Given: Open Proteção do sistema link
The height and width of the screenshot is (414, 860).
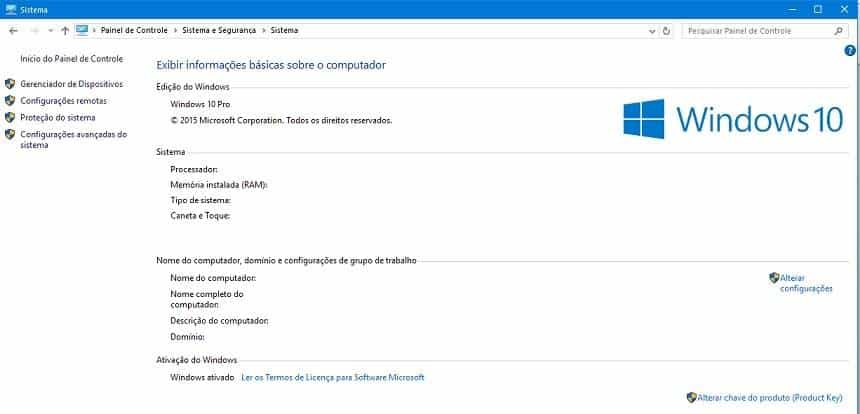Looking at the screenshot, I should (58, 117).
